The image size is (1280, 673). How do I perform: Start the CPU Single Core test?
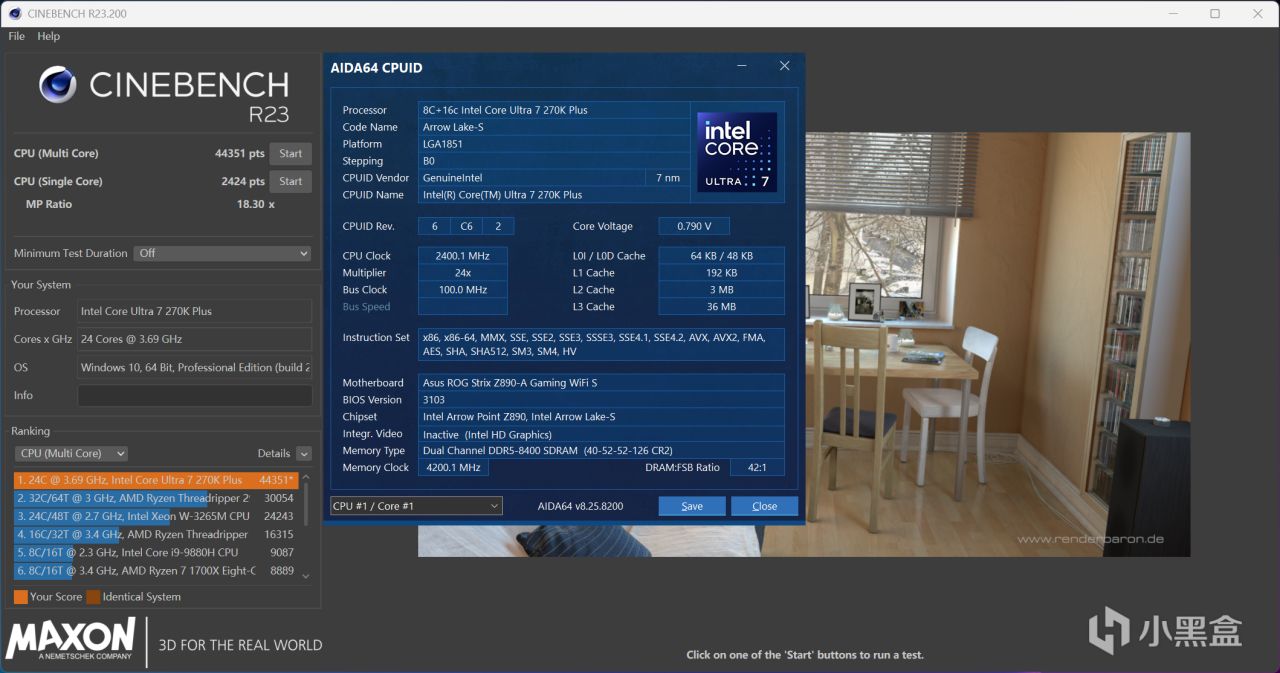click(291, 182)
